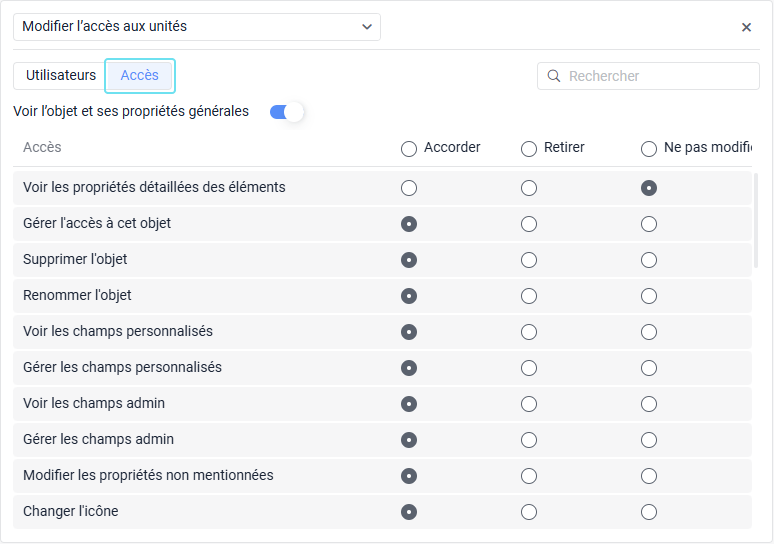
Task: Choose 'Ne pas modifier' for 'Gérer les champs admin'
Action: point(649,440)
